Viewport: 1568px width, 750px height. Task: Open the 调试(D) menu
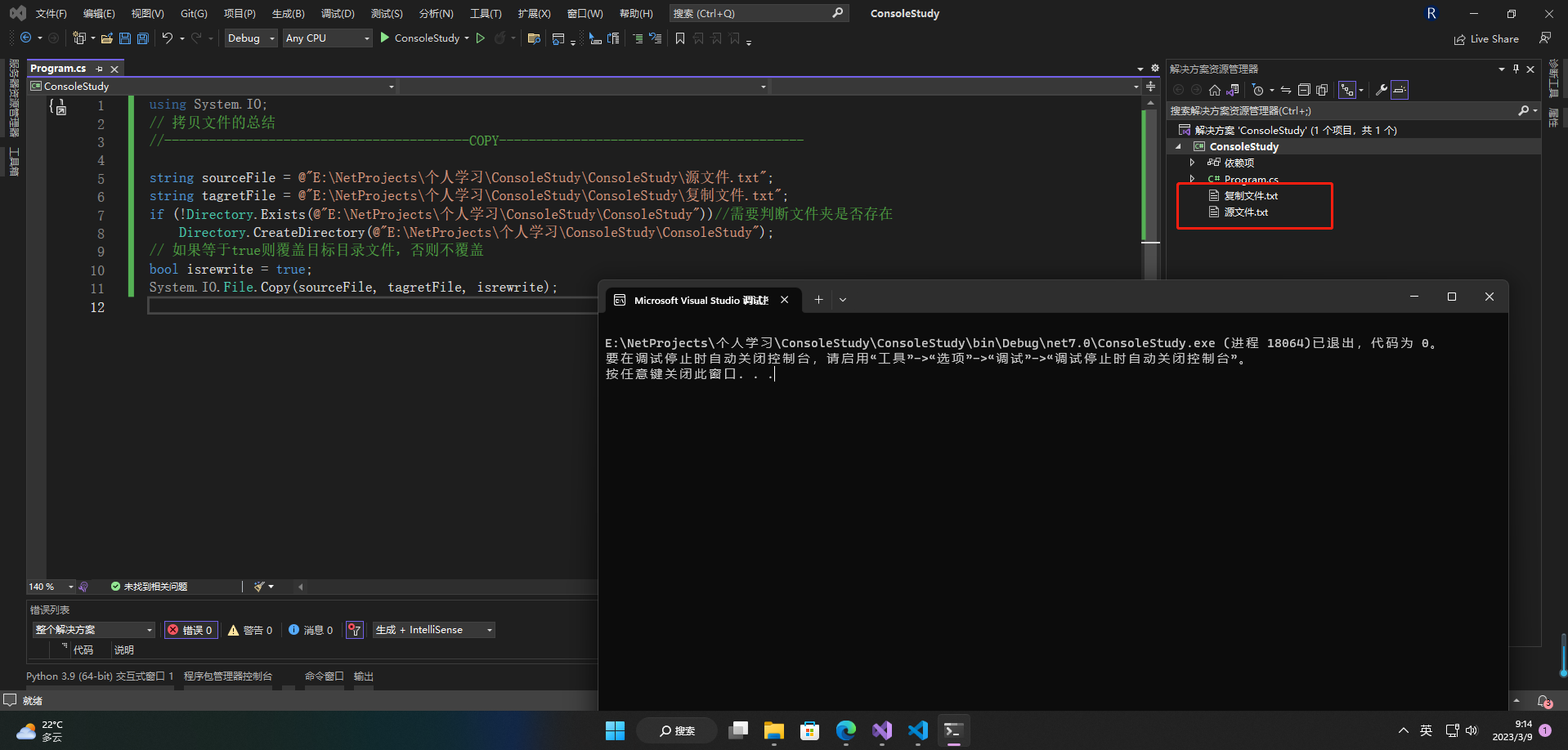(x=338, y=14)
